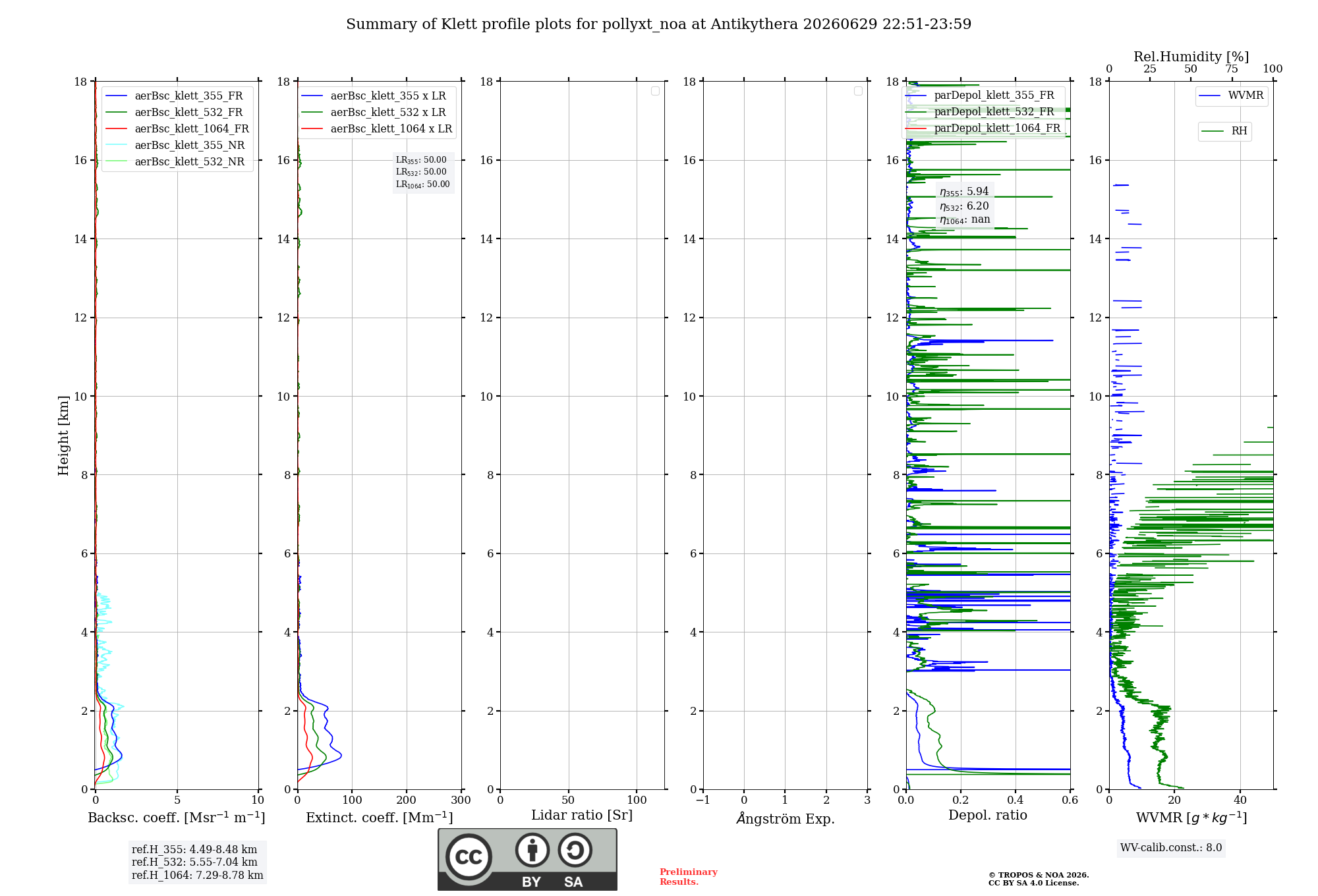Screen dimensions: 1318x896
Task: Click the Depol. ratio axis label
Action: click(x=988, y=815)
